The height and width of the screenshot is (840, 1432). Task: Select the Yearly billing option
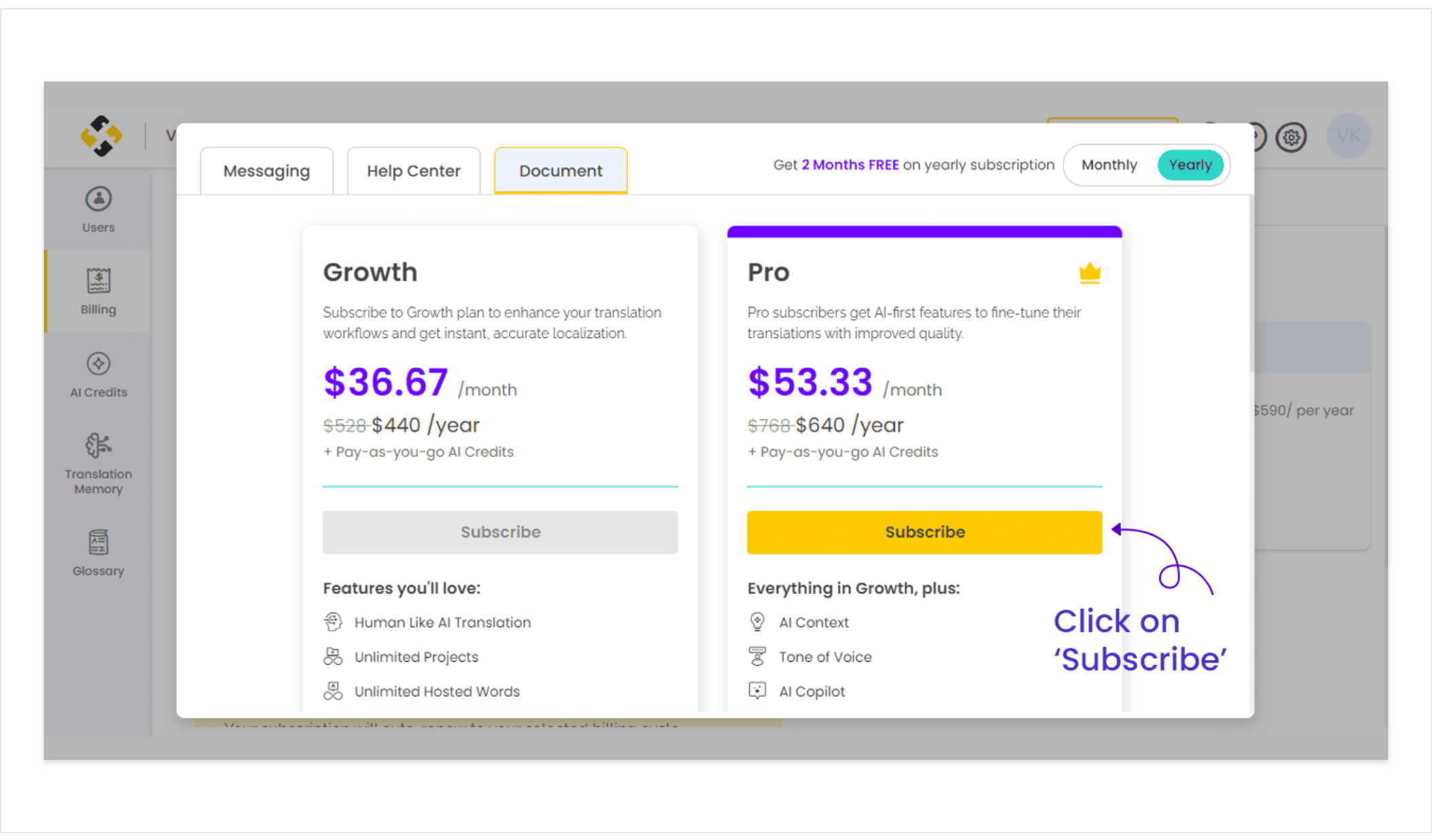pyautogui.click(x=1190, y=165)
